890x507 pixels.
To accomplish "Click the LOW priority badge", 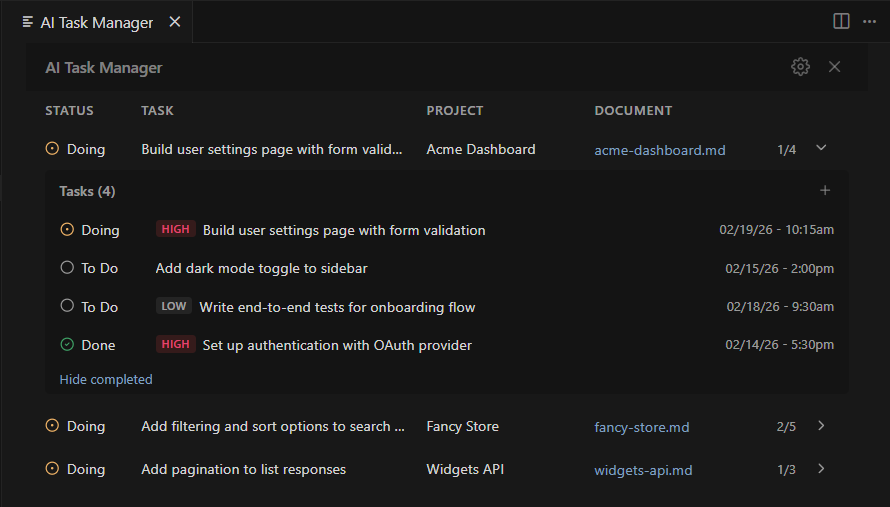I will (174, 306).
